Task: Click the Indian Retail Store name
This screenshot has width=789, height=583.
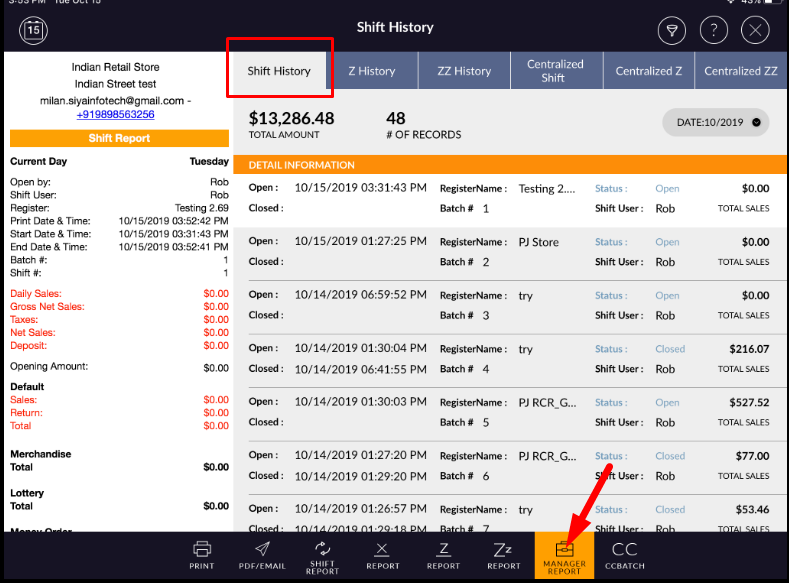Action: [x=115, y=67]
